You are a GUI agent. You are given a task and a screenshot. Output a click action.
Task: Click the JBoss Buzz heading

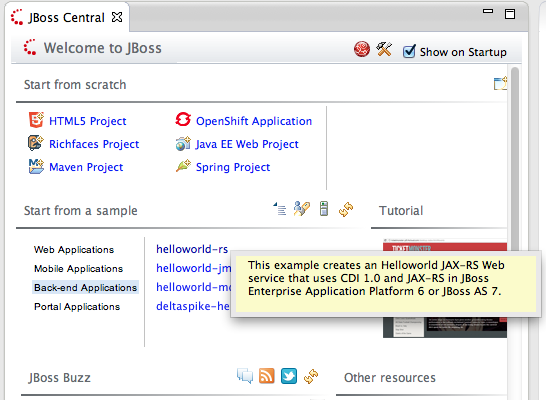pyautogui.click(x=60, y=378)
